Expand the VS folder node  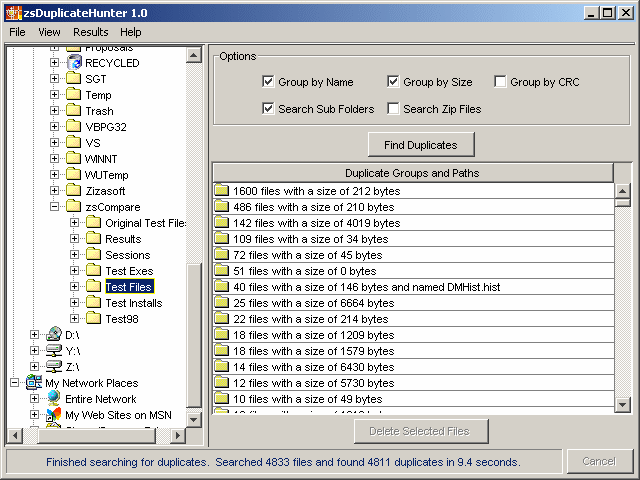tap(54, 142)
